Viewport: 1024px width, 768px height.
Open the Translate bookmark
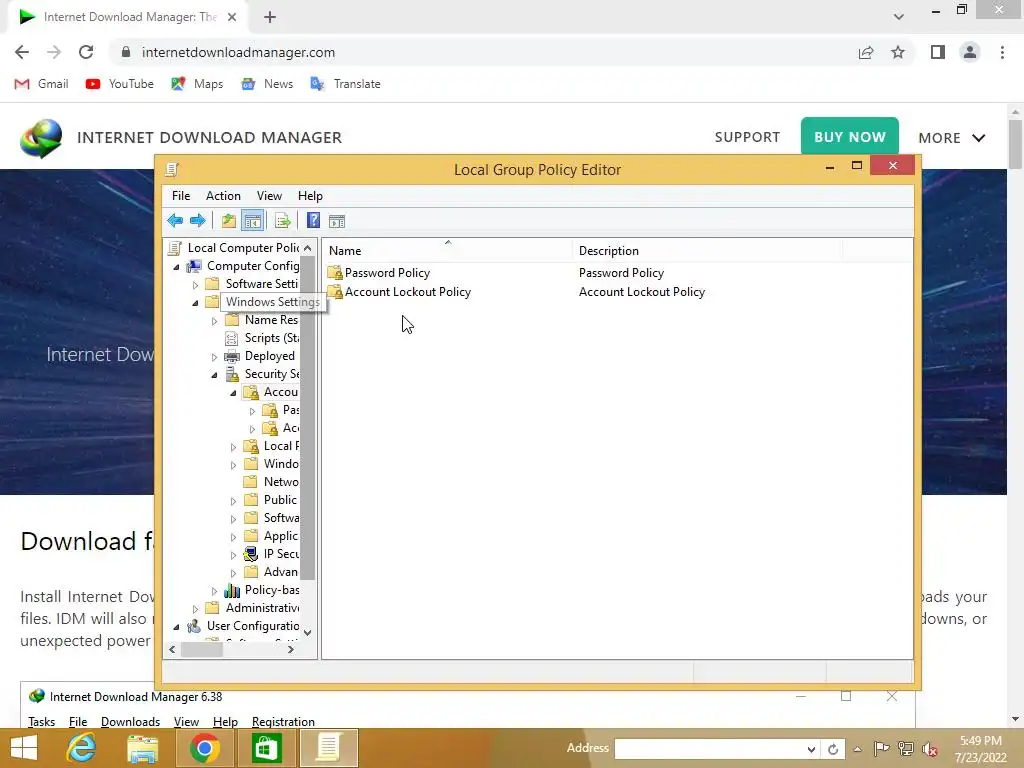coord(345,84)
